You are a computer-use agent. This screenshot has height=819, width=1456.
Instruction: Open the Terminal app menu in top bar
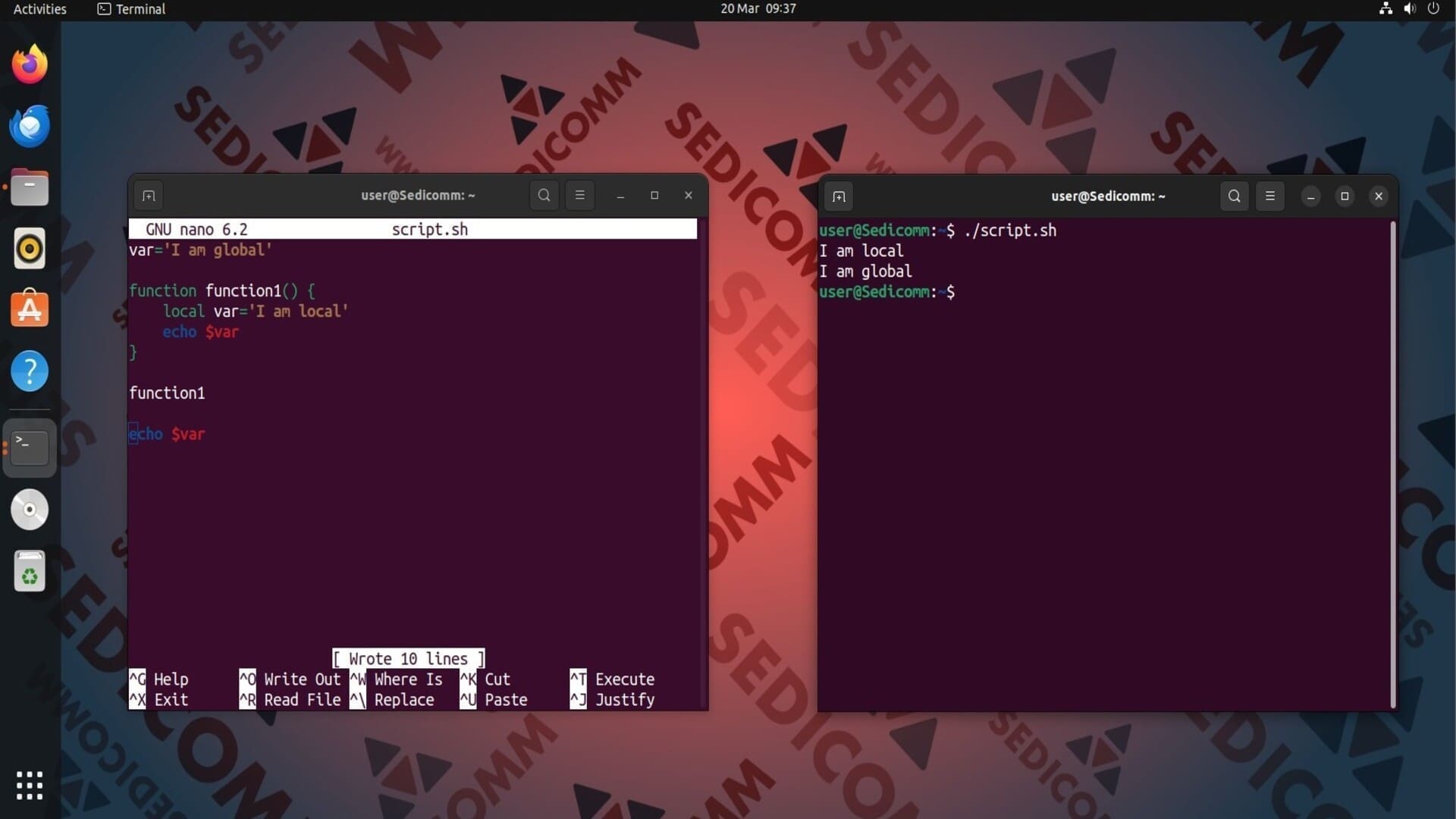[131, 9]
